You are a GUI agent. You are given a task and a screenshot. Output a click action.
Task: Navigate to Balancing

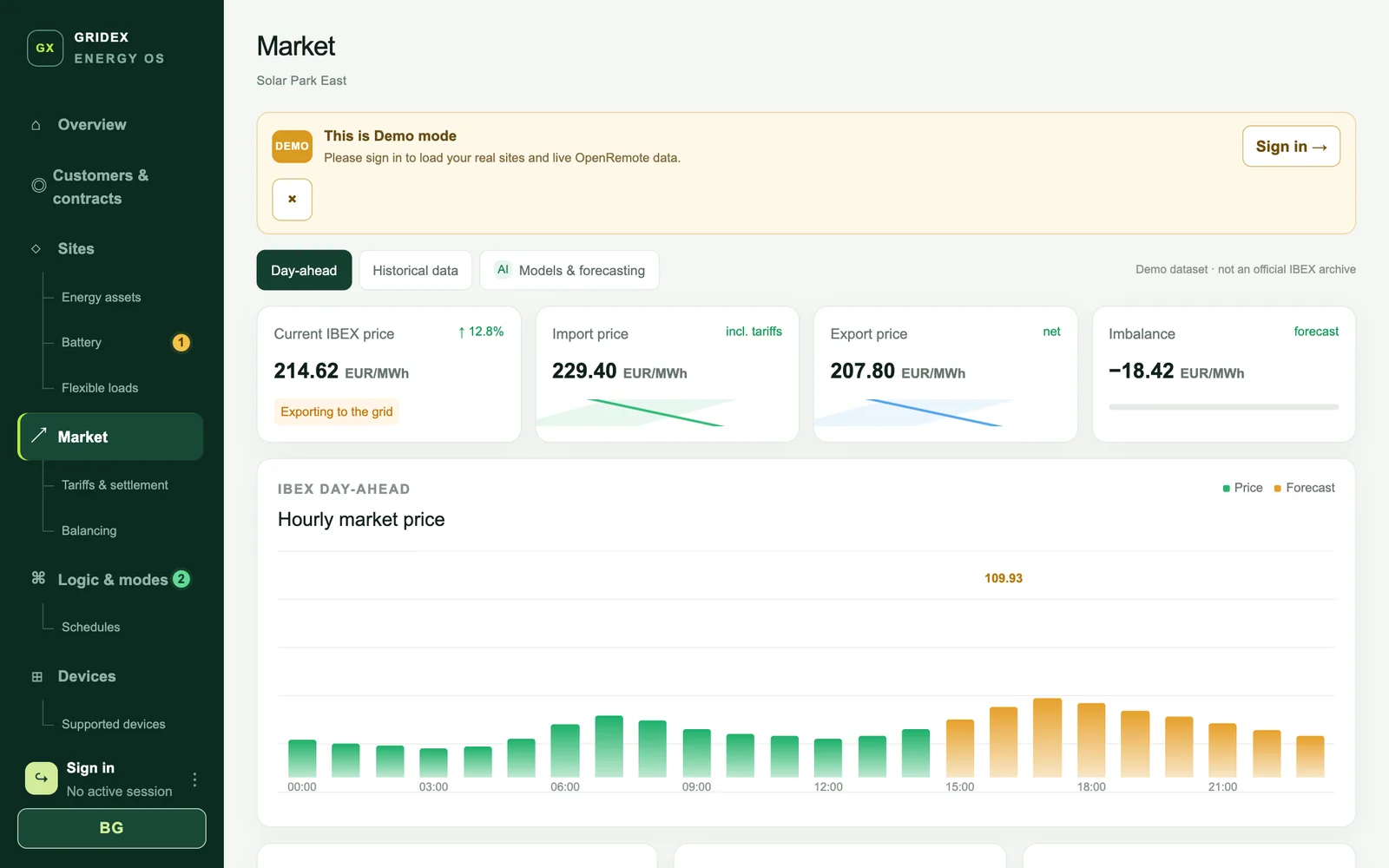tap(89, 530)
